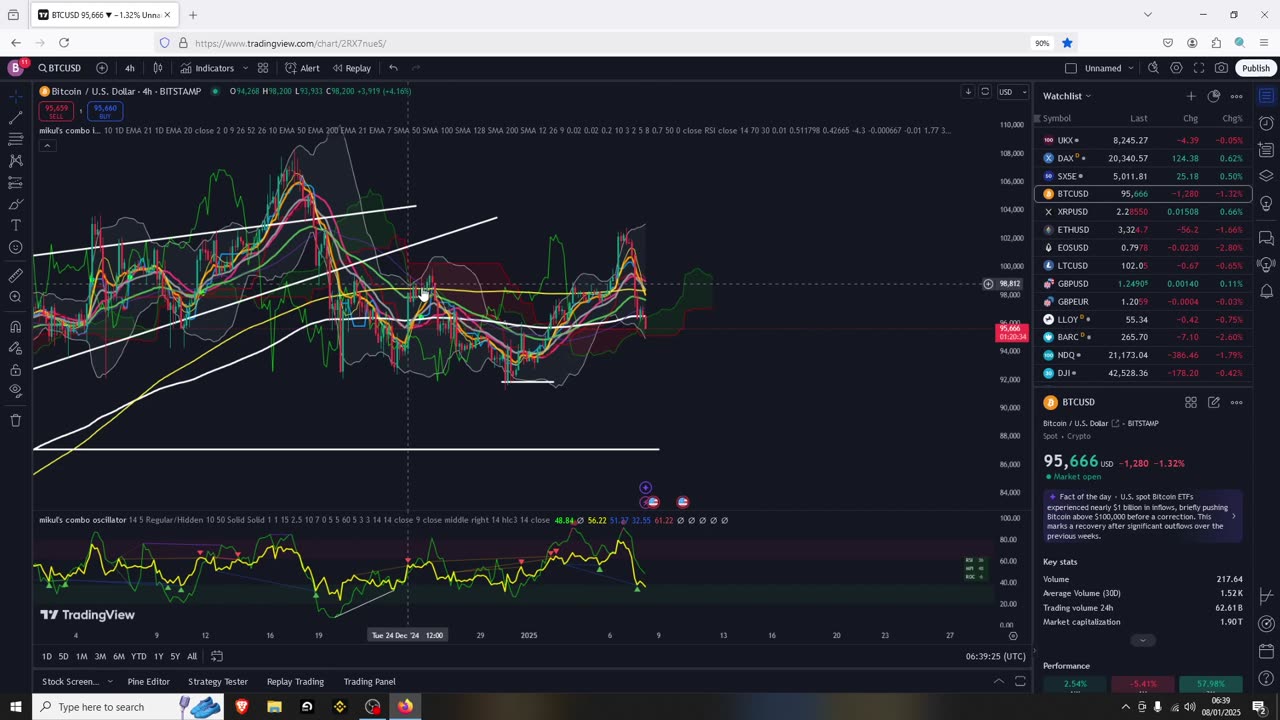Screen dimensions: 1280x720
Task: Open the symbol note edit icon
Action: coord(1214,402)
